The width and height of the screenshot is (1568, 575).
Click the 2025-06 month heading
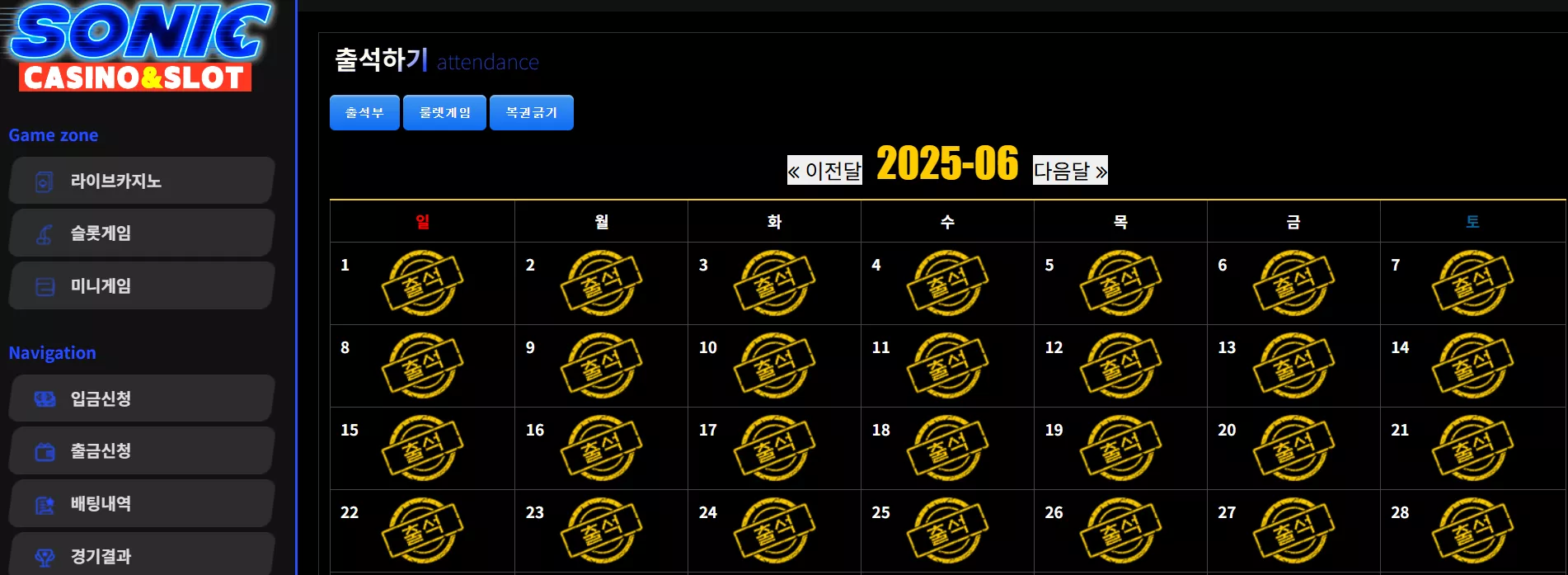pyautogui.click(x=947, y=163)
